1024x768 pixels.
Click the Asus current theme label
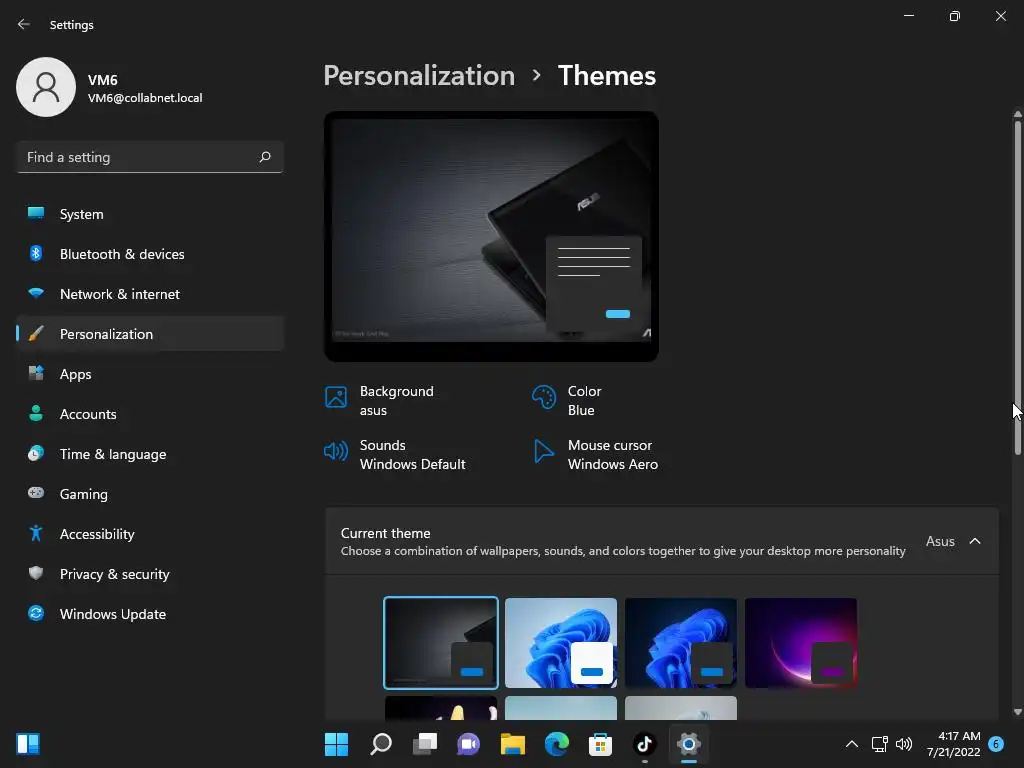point(940,541)
